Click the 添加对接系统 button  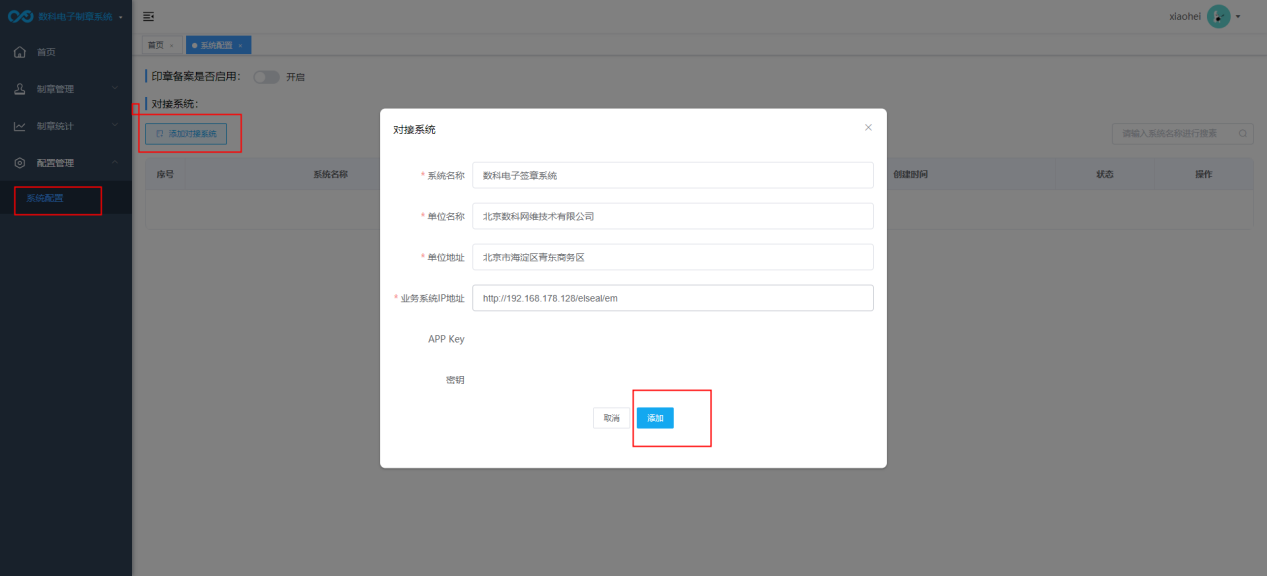tap(186, 133)
